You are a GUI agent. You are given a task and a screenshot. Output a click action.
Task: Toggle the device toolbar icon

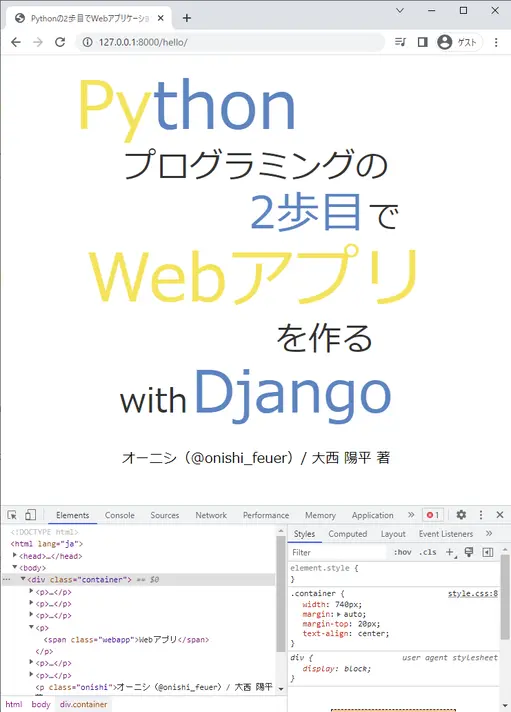point(30,515)
